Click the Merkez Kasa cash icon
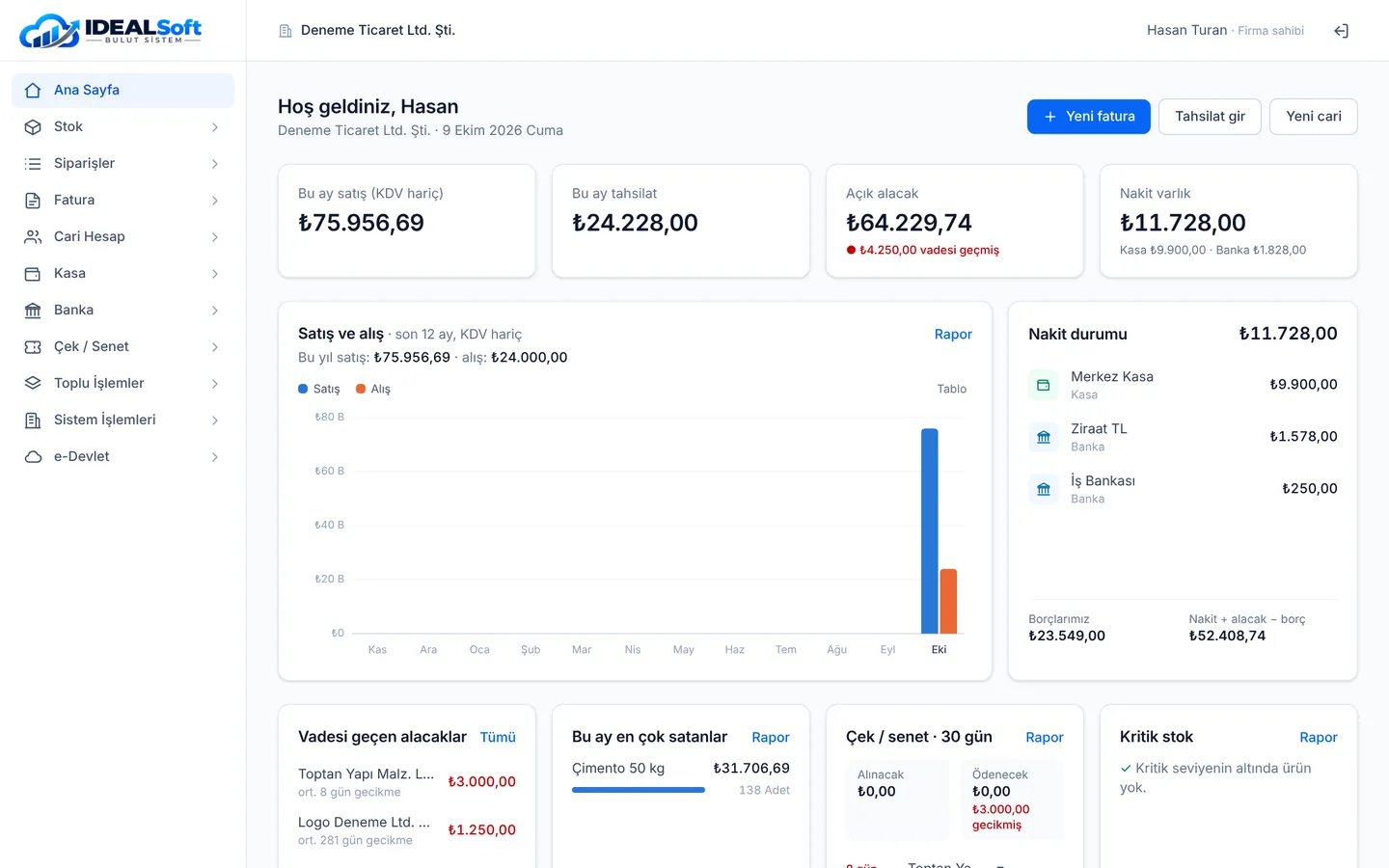The height and width of the screenshot is (868, 1389). coord(1044,385)
